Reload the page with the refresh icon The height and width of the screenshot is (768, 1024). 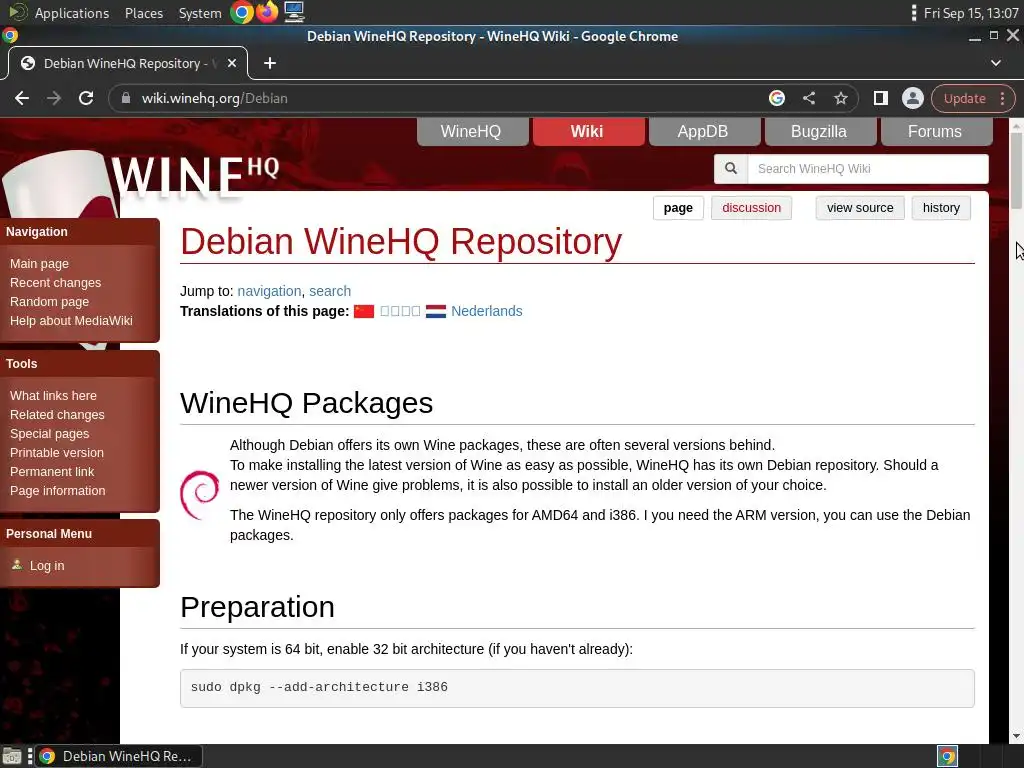[86, 98]
